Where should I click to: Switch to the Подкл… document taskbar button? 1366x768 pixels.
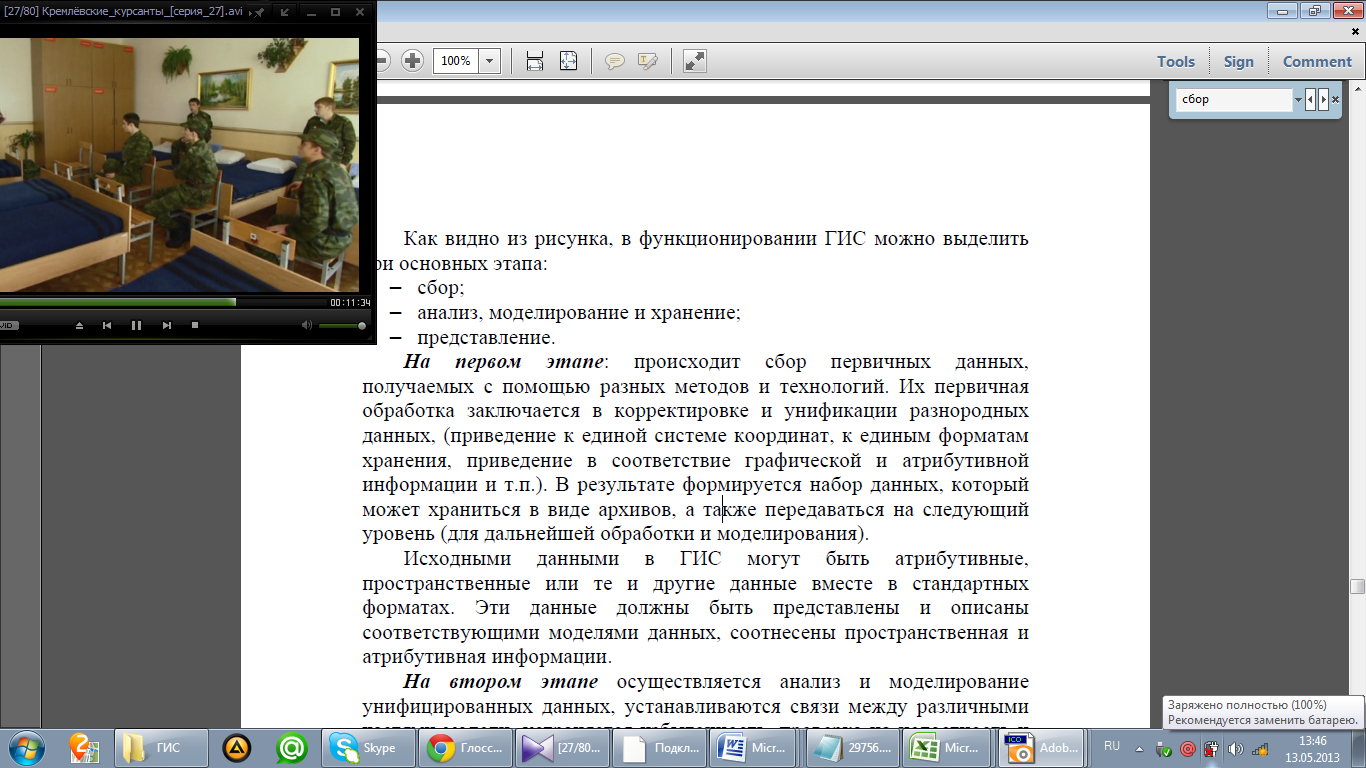(x=657, y=747)
